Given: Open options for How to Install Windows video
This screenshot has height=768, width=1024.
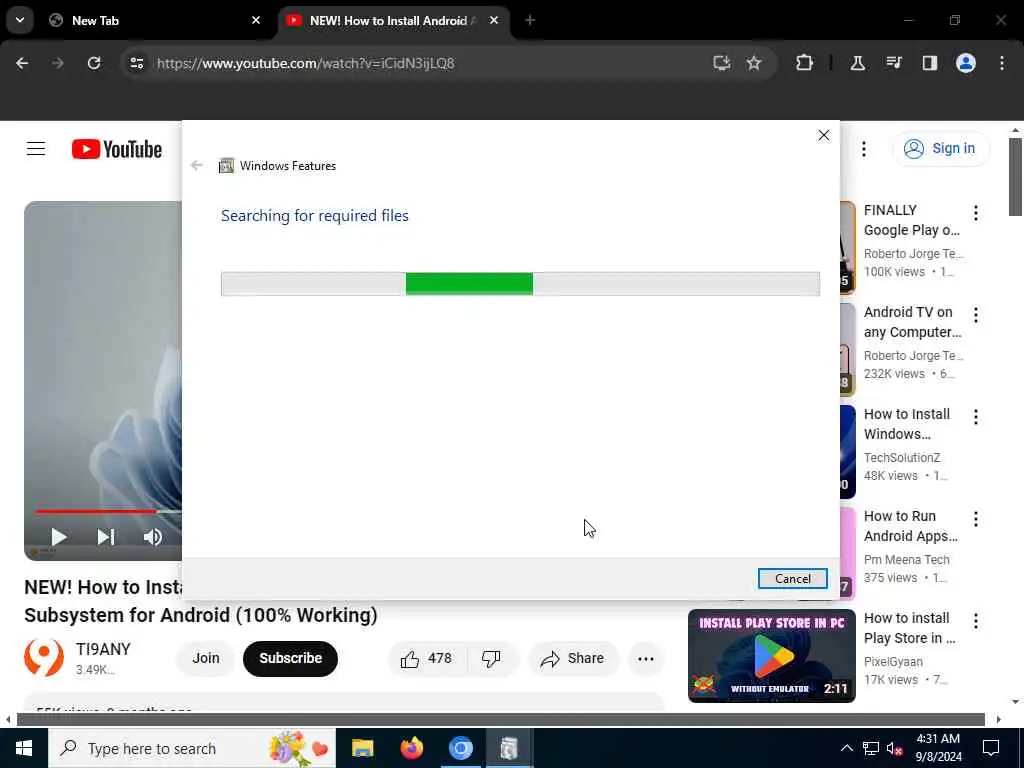Looking at the screenshot, I should 976,417.
